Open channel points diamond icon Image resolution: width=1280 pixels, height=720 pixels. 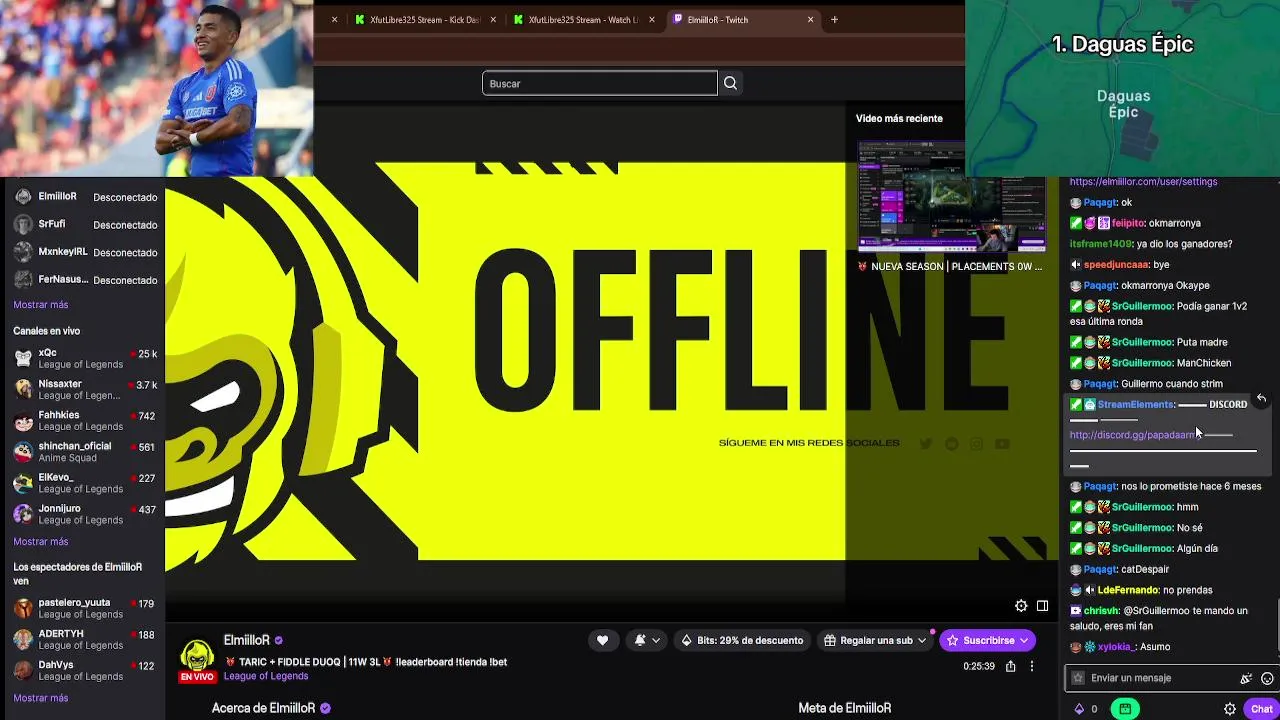click(x=1079, y=709)
